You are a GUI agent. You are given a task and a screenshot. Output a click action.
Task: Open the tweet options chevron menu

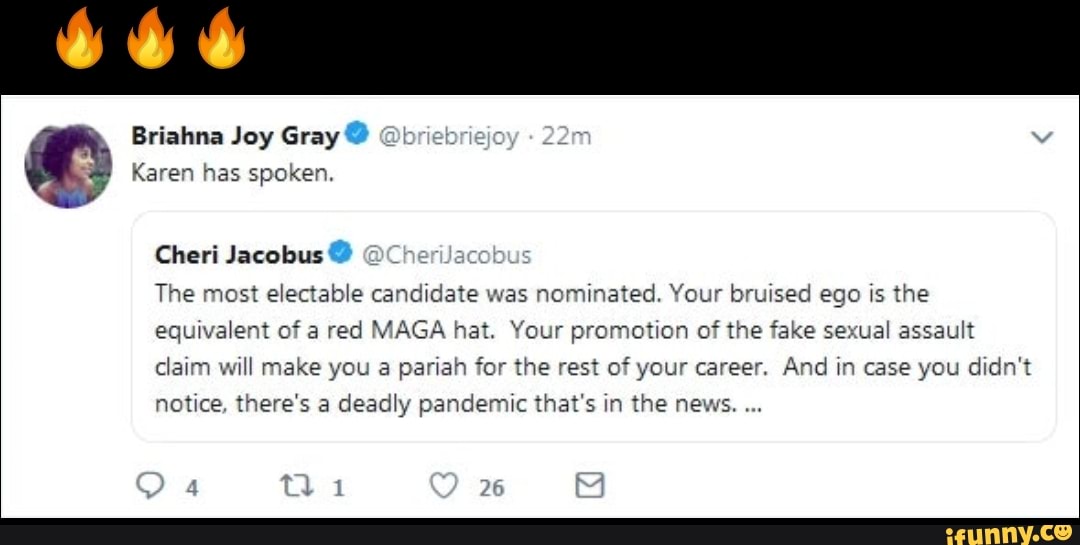[x=1042, y=140]
